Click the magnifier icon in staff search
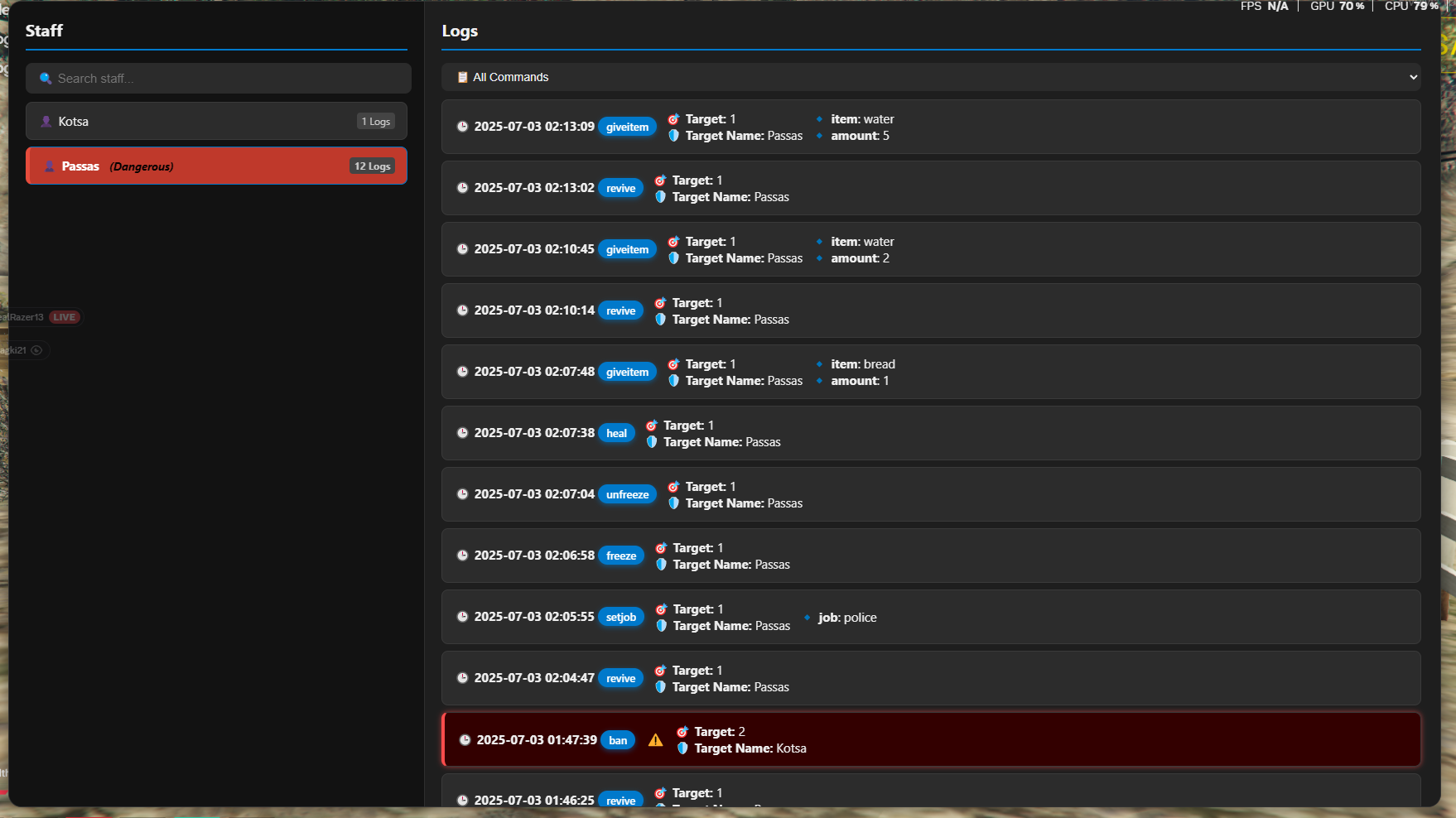Viewport: 1456px width, 818px height. pos(46,79)
